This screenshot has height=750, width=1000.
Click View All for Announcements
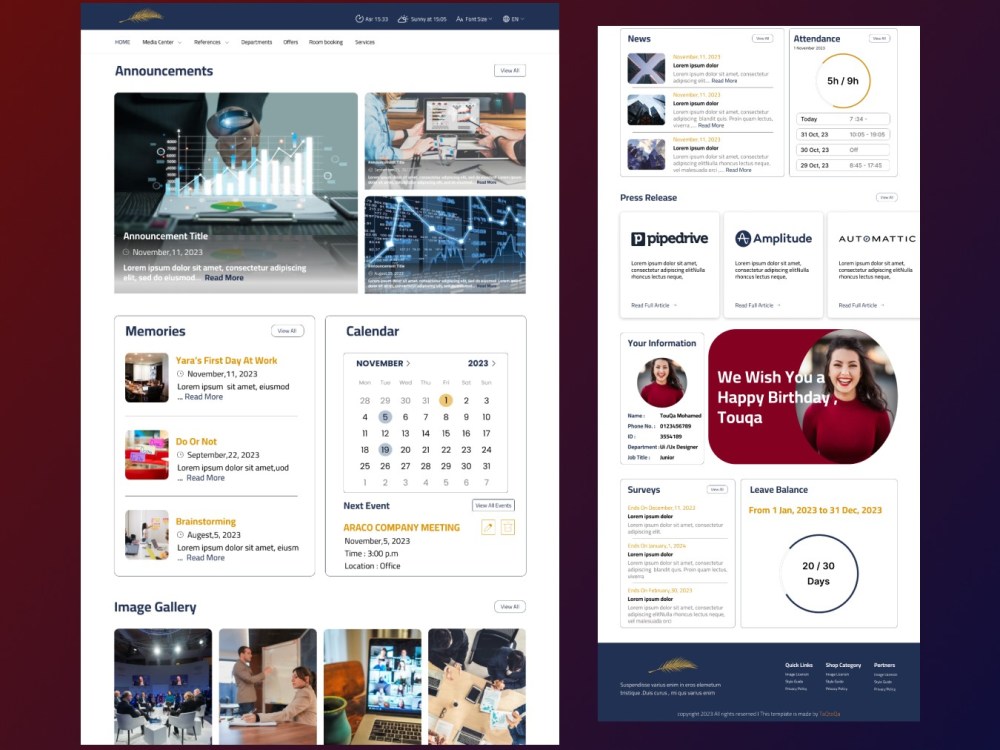pyautogui.click(x=510, y=71)
